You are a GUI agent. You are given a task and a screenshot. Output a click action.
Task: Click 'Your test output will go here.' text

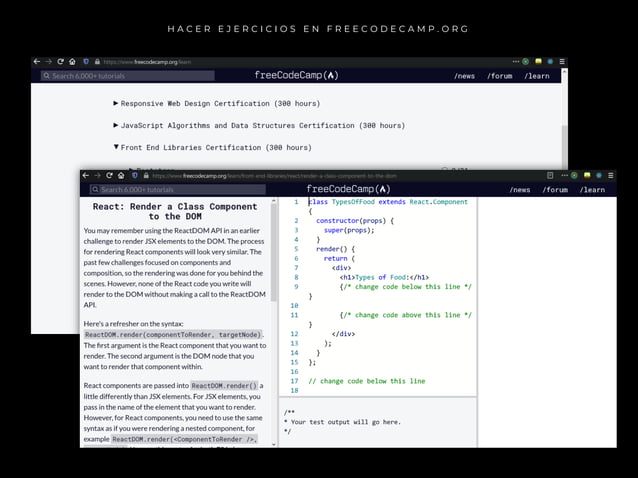346,422
